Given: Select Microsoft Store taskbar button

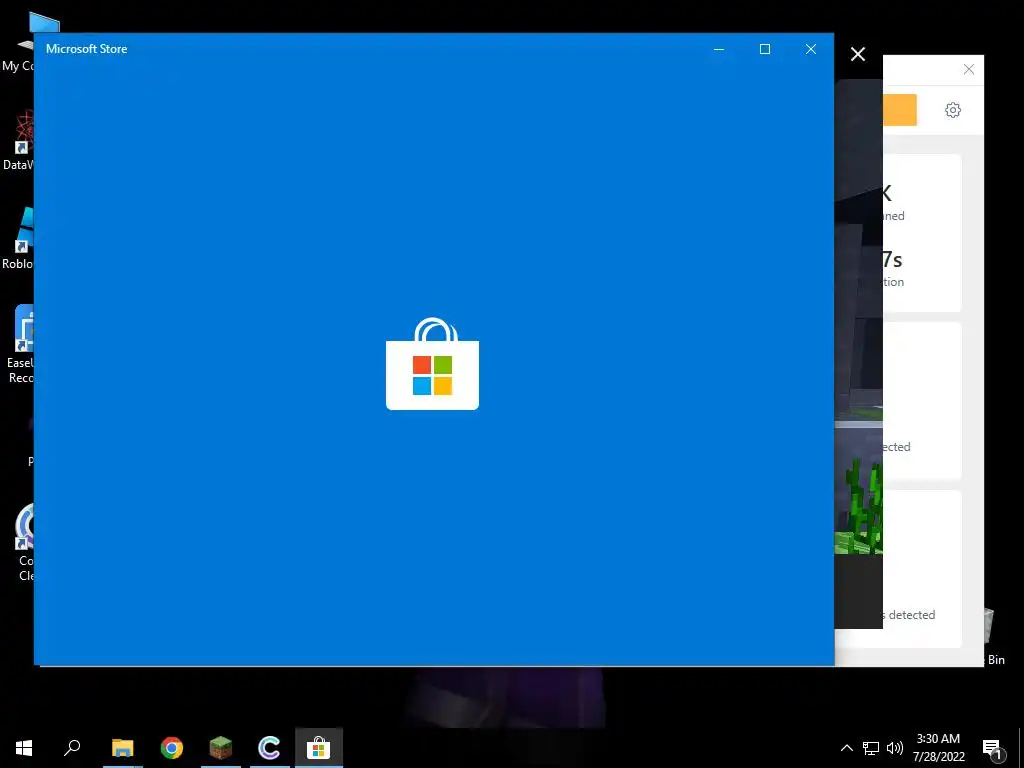Looking at the screenshot, I should click(x=319, y=748).
